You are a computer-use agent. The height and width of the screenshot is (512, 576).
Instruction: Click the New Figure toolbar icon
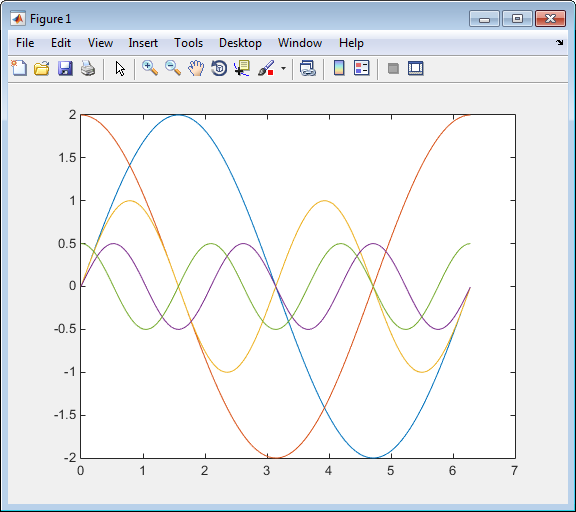[x=19, y=68]
